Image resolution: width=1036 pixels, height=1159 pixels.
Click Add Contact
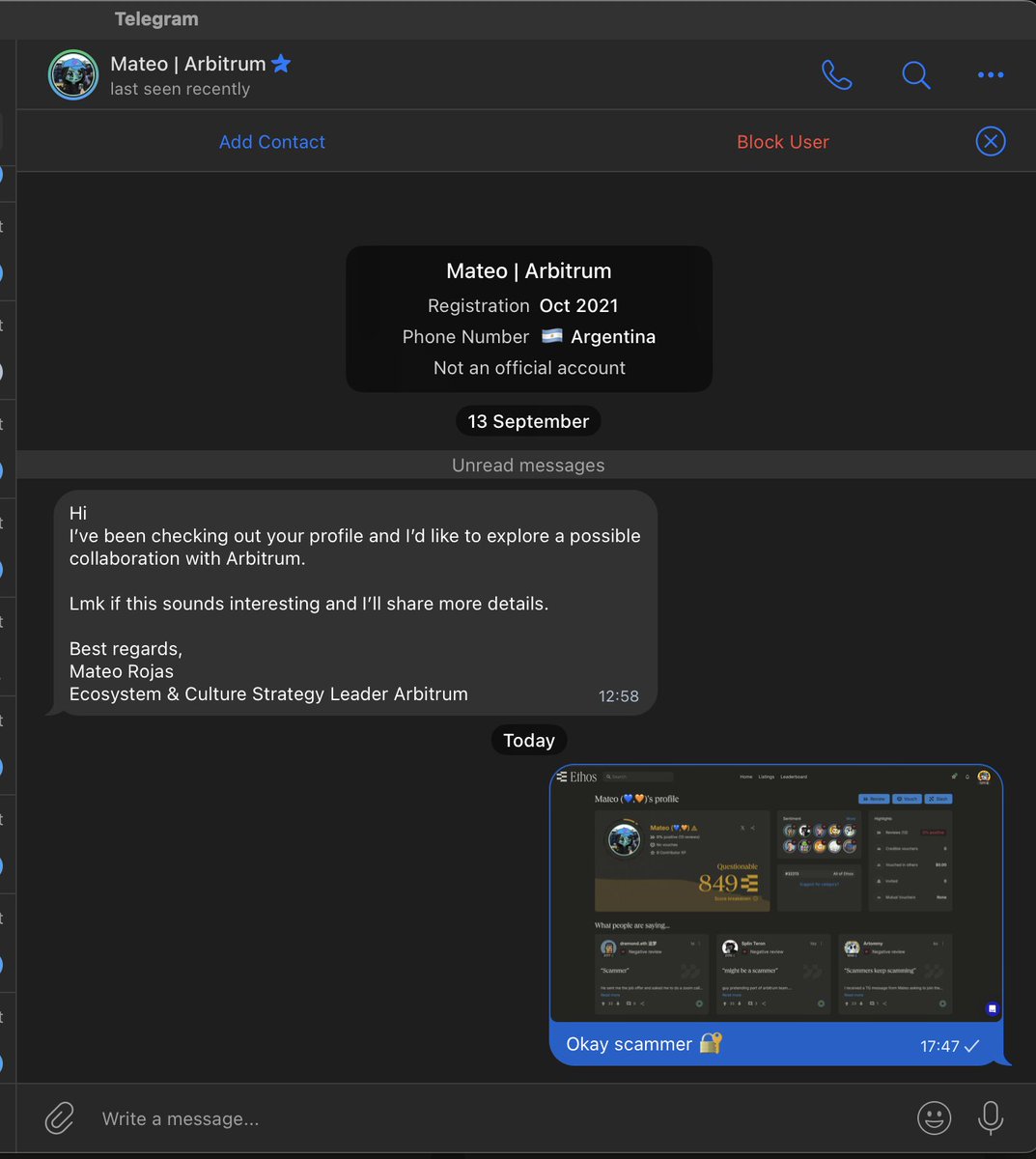272,142
